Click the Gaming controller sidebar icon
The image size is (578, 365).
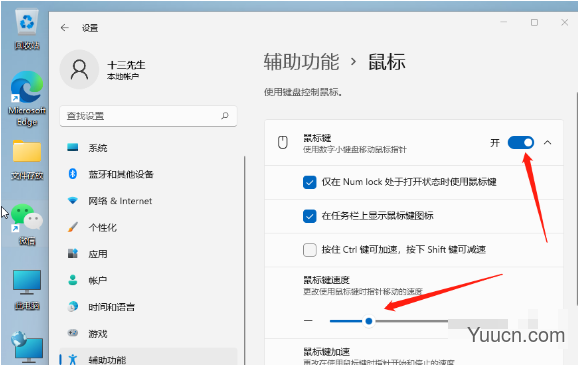(73, 333)
